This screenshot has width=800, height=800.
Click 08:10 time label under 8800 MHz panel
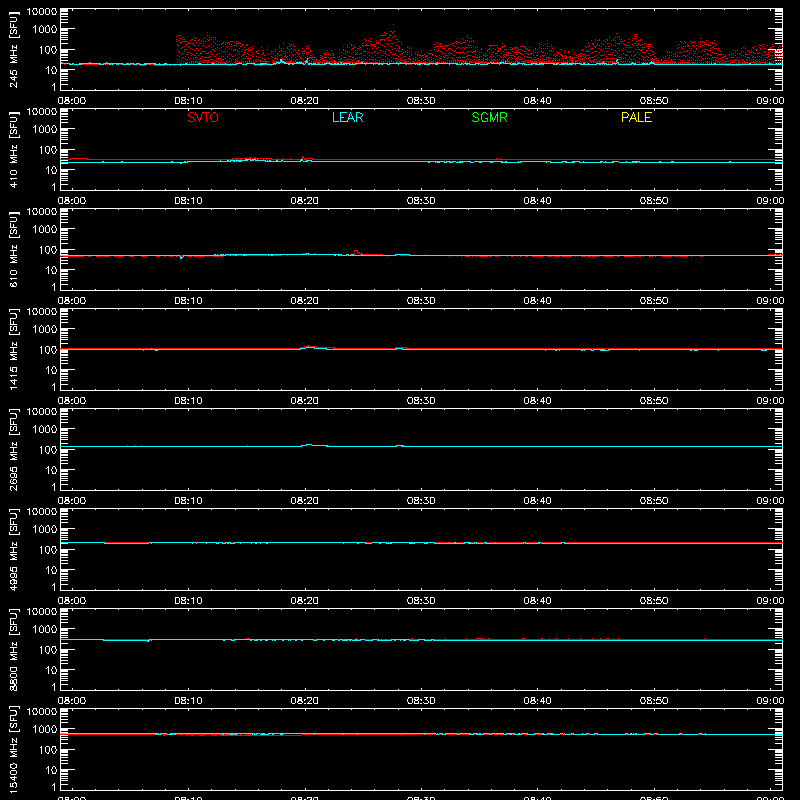coord(188,701)
